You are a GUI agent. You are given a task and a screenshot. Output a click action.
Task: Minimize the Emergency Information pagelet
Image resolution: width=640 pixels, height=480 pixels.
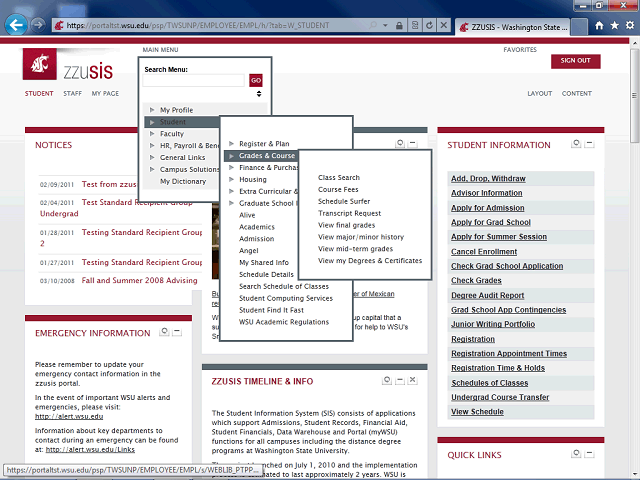point(177,332)
